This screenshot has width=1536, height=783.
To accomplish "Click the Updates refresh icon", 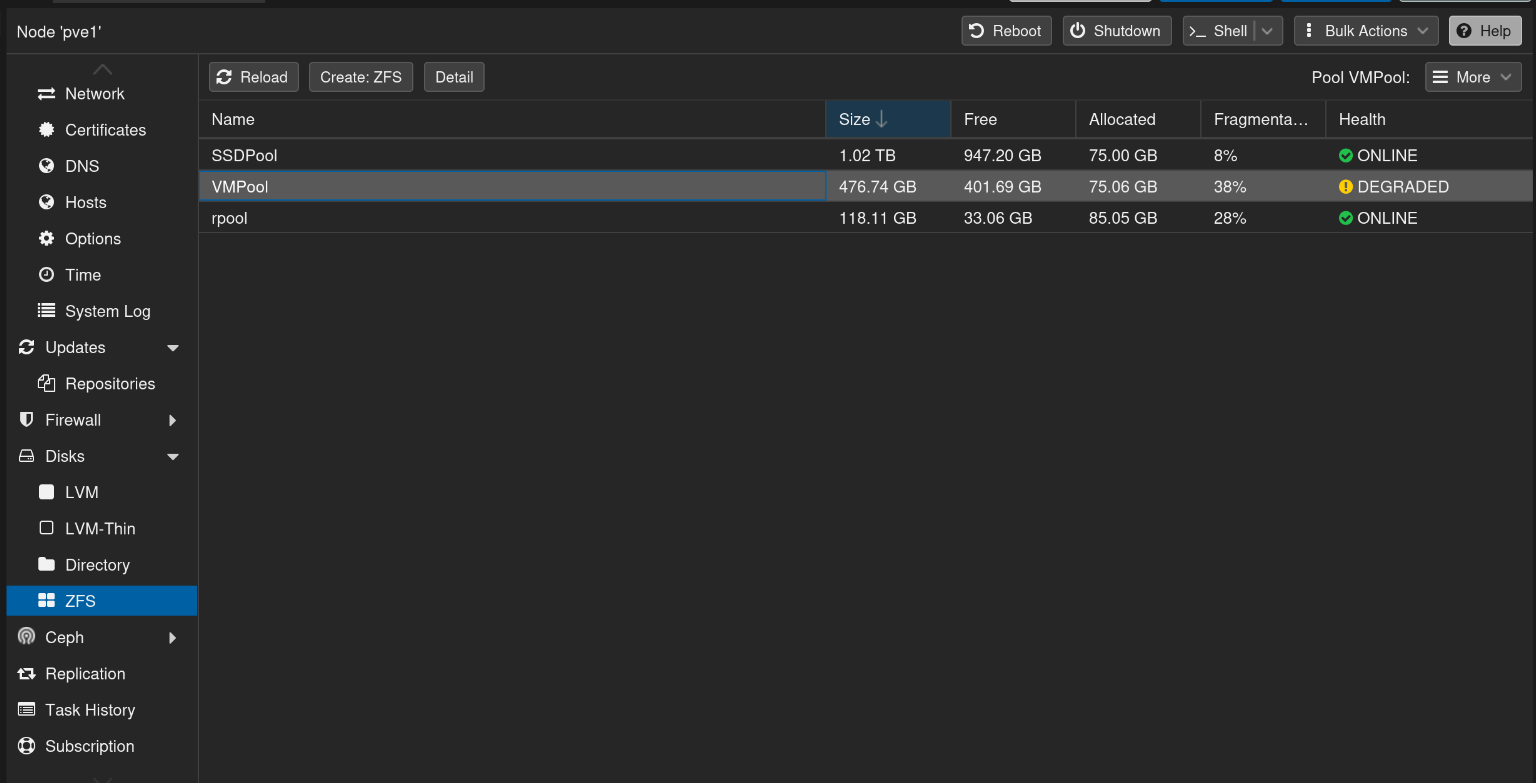I will click(26, 347).
